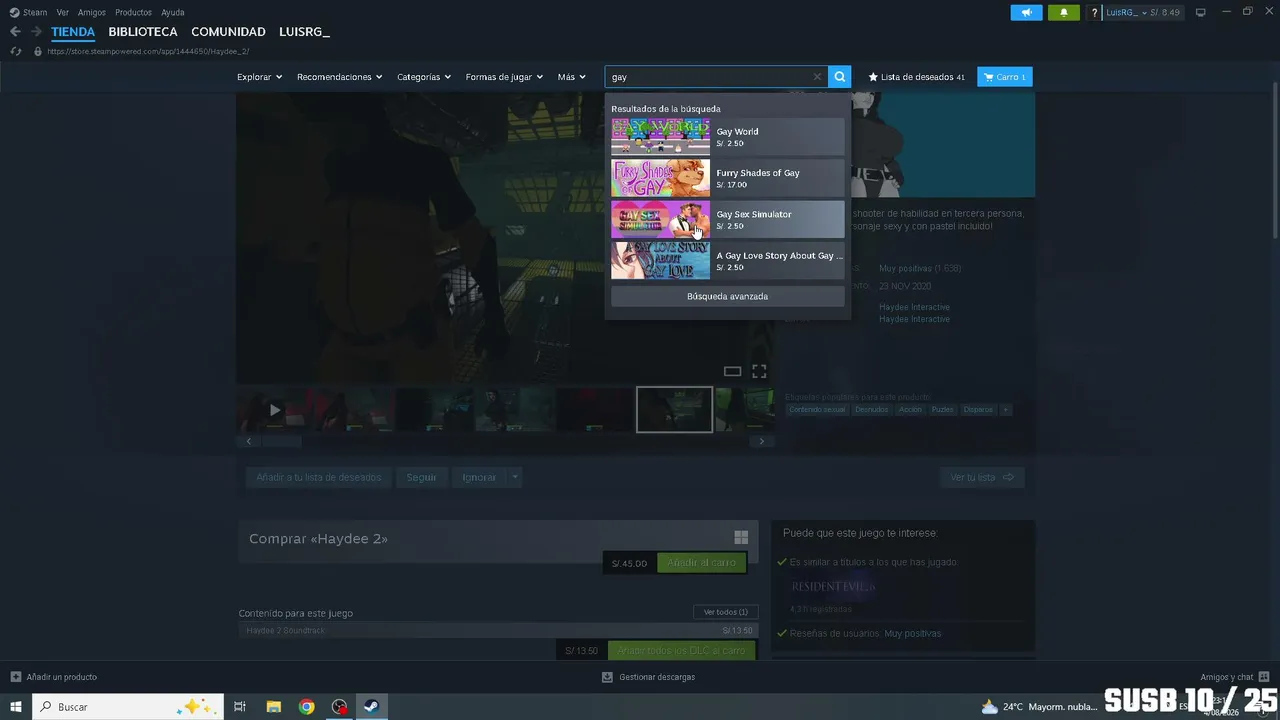Click the Puzles tag
Image resolution: width=1280 pixels, height=720 pixels.
942,410
